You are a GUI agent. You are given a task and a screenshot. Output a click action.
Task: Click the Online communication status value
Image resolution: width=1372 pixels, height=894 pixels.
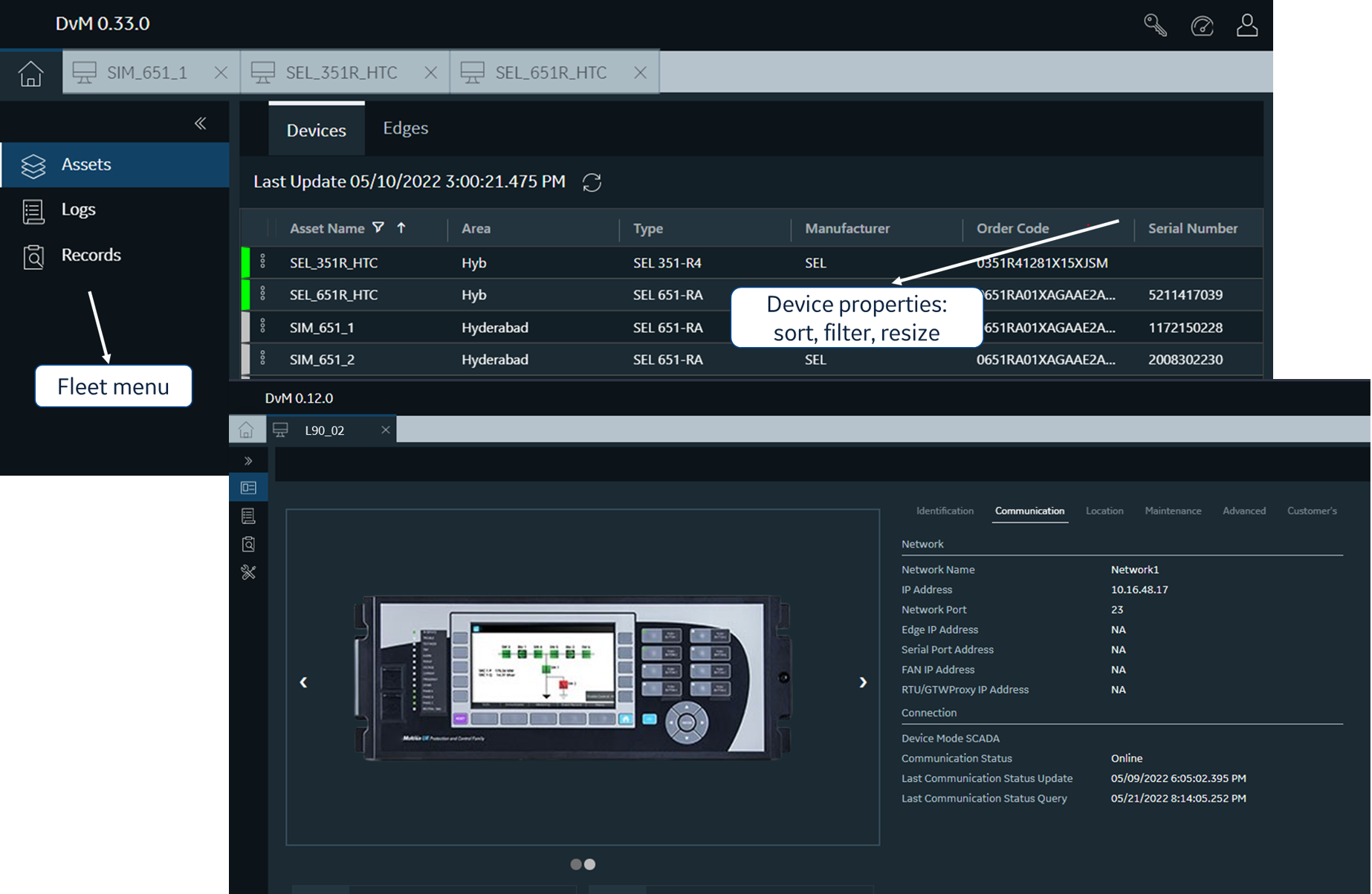[x=1127, y=758]
